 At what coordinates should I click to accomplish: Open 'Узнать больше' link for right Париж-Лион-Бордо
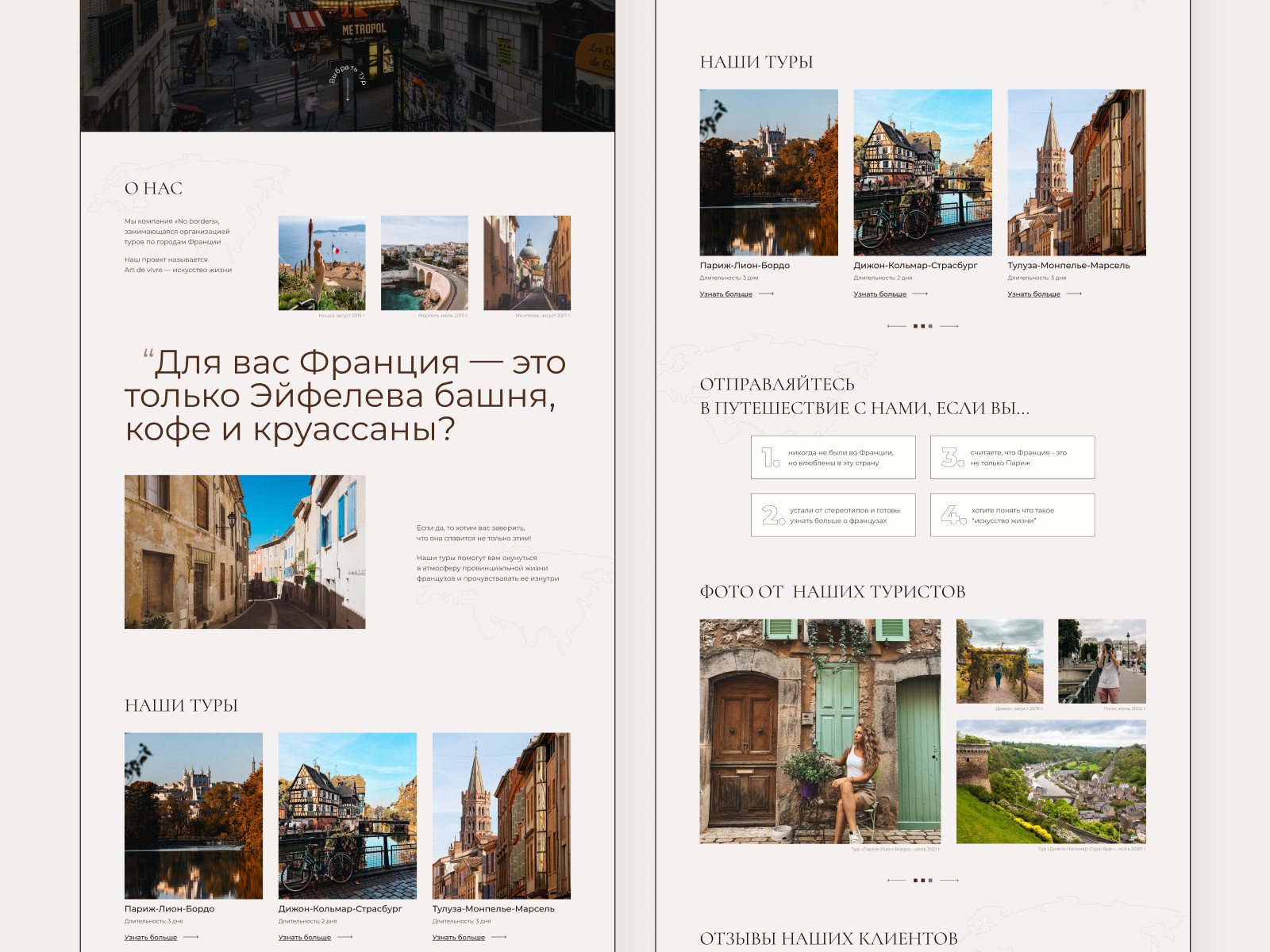(x=726, y=294)
